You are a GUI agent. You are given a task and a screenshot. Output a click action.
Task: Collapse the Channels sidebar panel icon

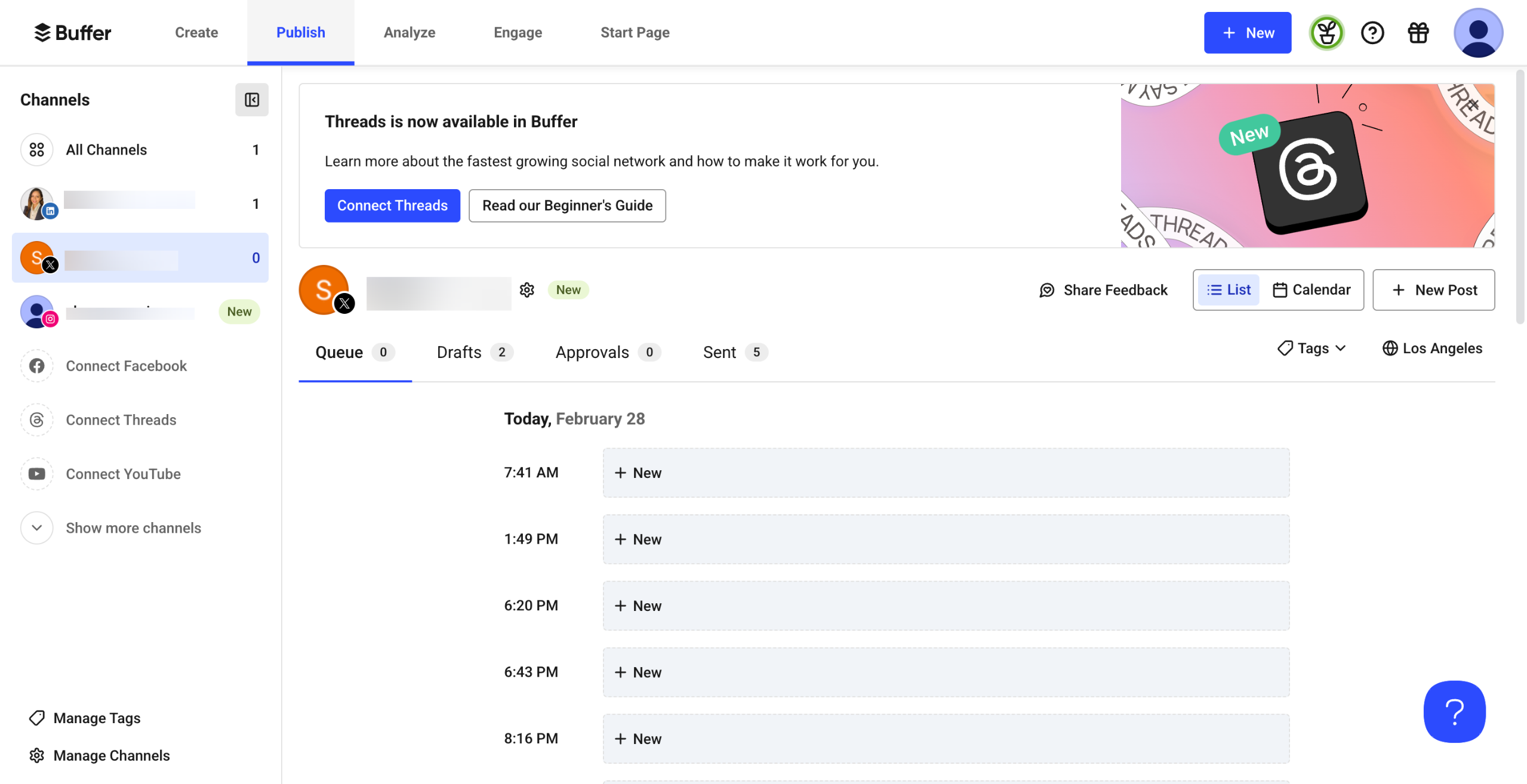pos(251,100)
